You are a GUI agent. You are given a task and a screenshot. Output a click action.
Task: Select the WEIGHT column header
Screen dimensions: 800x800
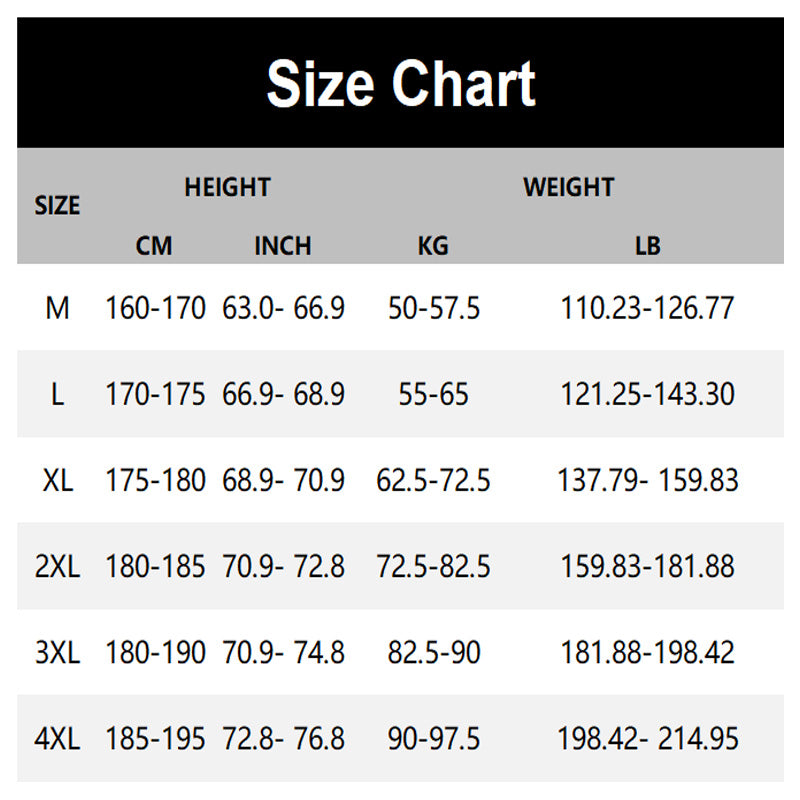click(x=568, y=187)
